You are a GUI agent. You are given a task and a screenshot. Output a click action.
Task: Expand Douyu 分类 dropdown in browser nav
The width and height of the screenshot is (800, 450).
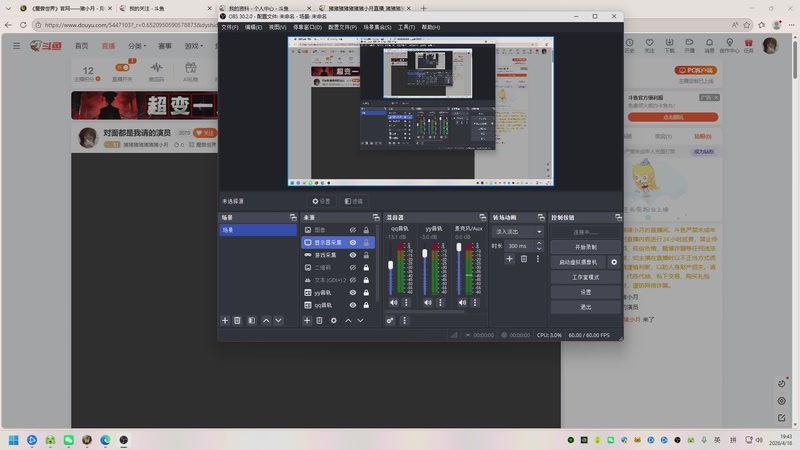(137, 46)
